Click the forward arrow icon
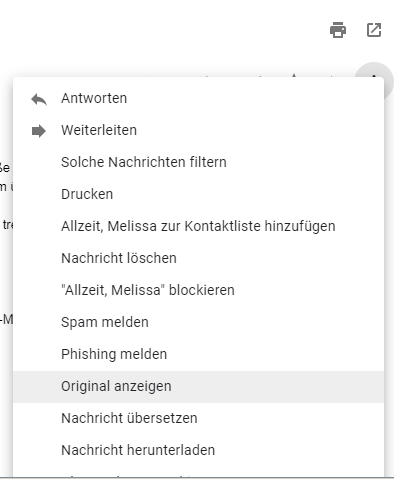Screen dimensions: 394x479 tap(39, 131)
